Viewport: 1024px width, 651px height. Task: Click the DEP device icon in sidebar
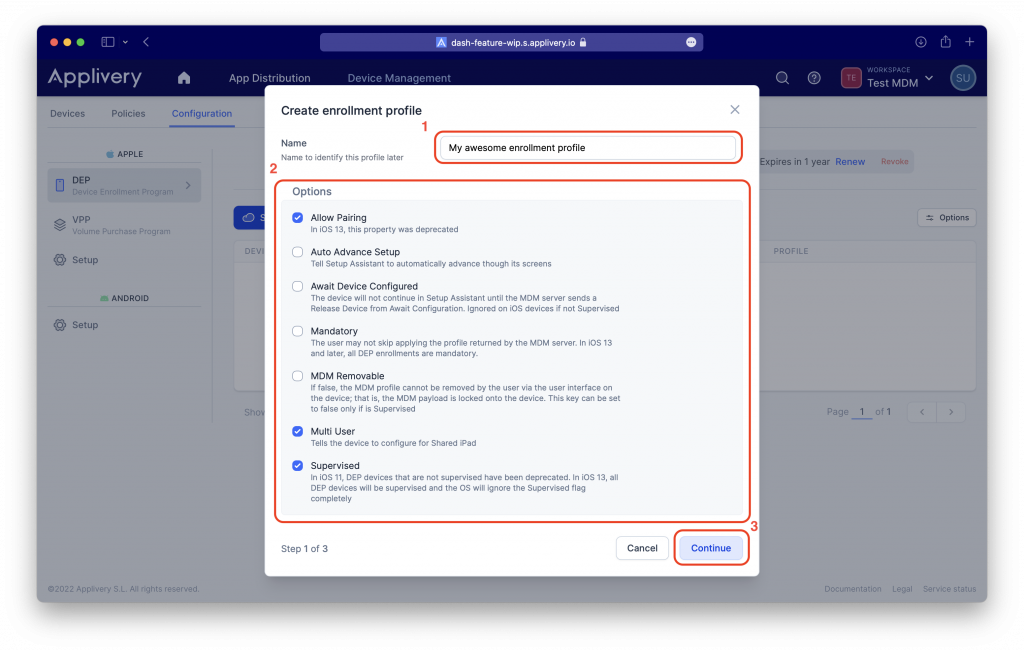tap(60, 185)
